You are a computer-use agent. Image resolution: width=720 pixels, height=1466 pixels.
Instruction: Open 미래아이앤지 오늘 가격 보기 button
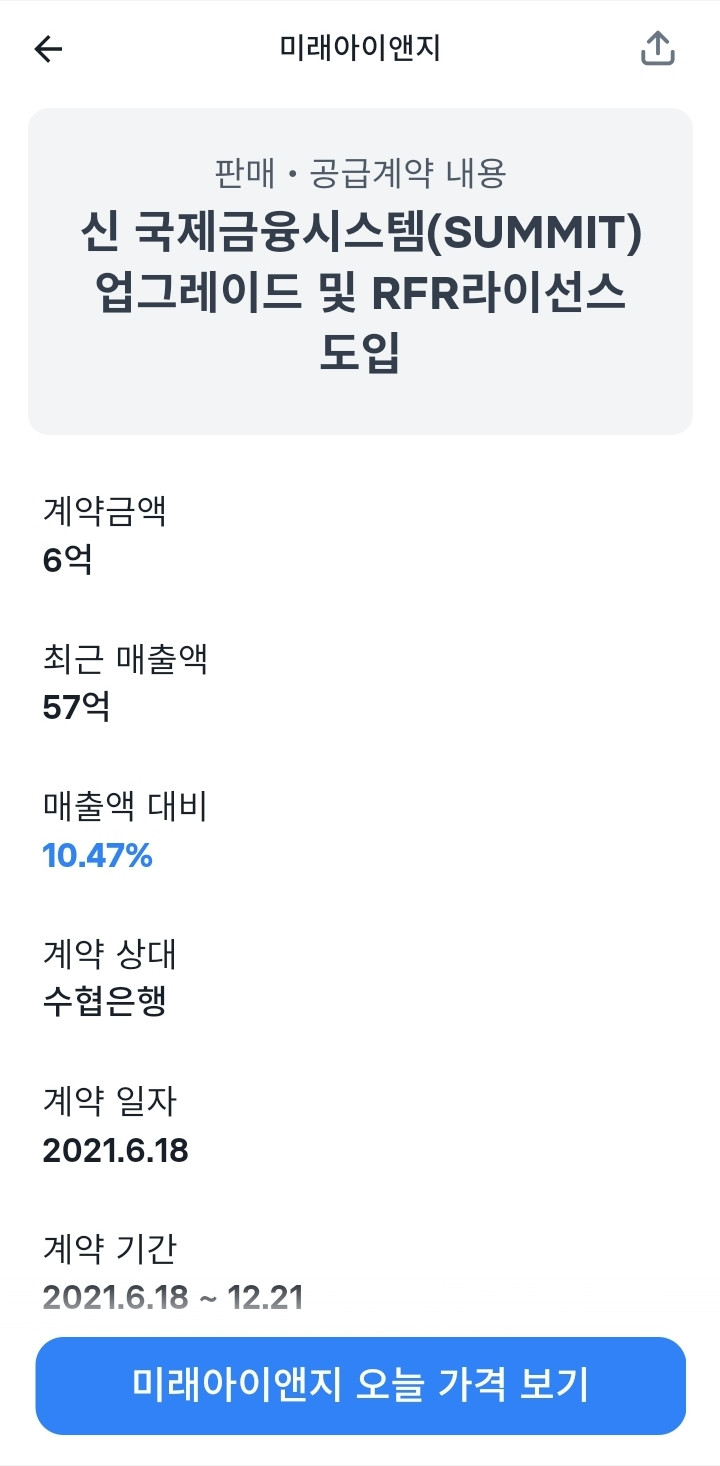pyautogui.click(x=360, y=1385)
